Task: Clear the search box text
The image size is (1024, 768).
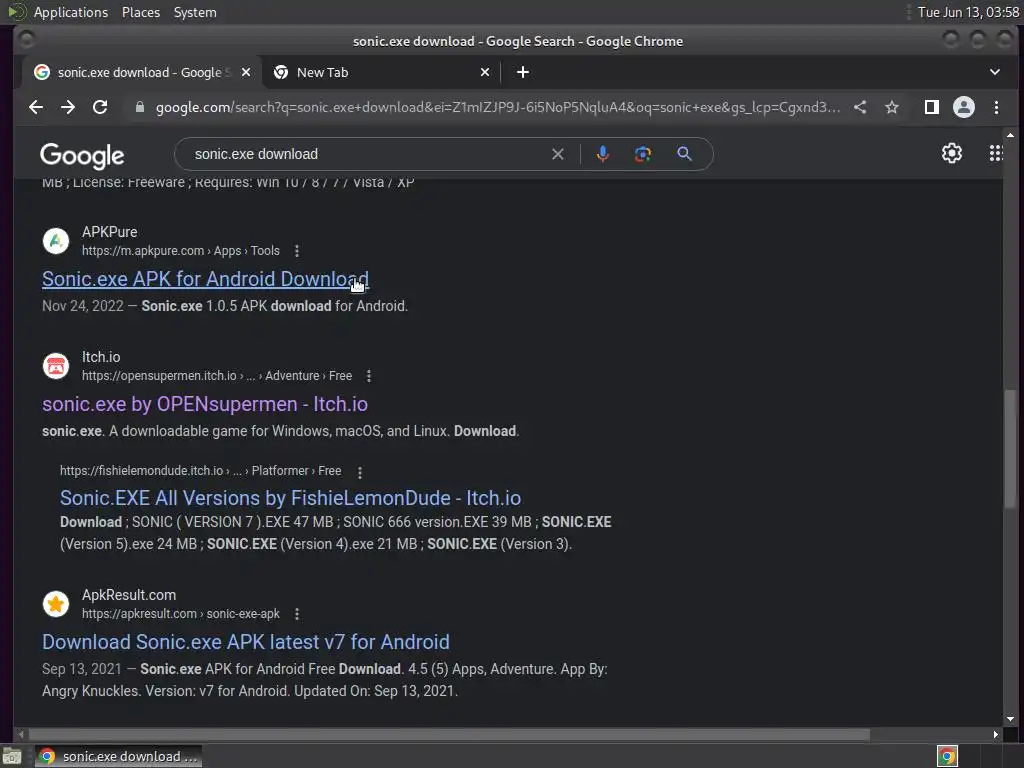Action: click(558, 154)
